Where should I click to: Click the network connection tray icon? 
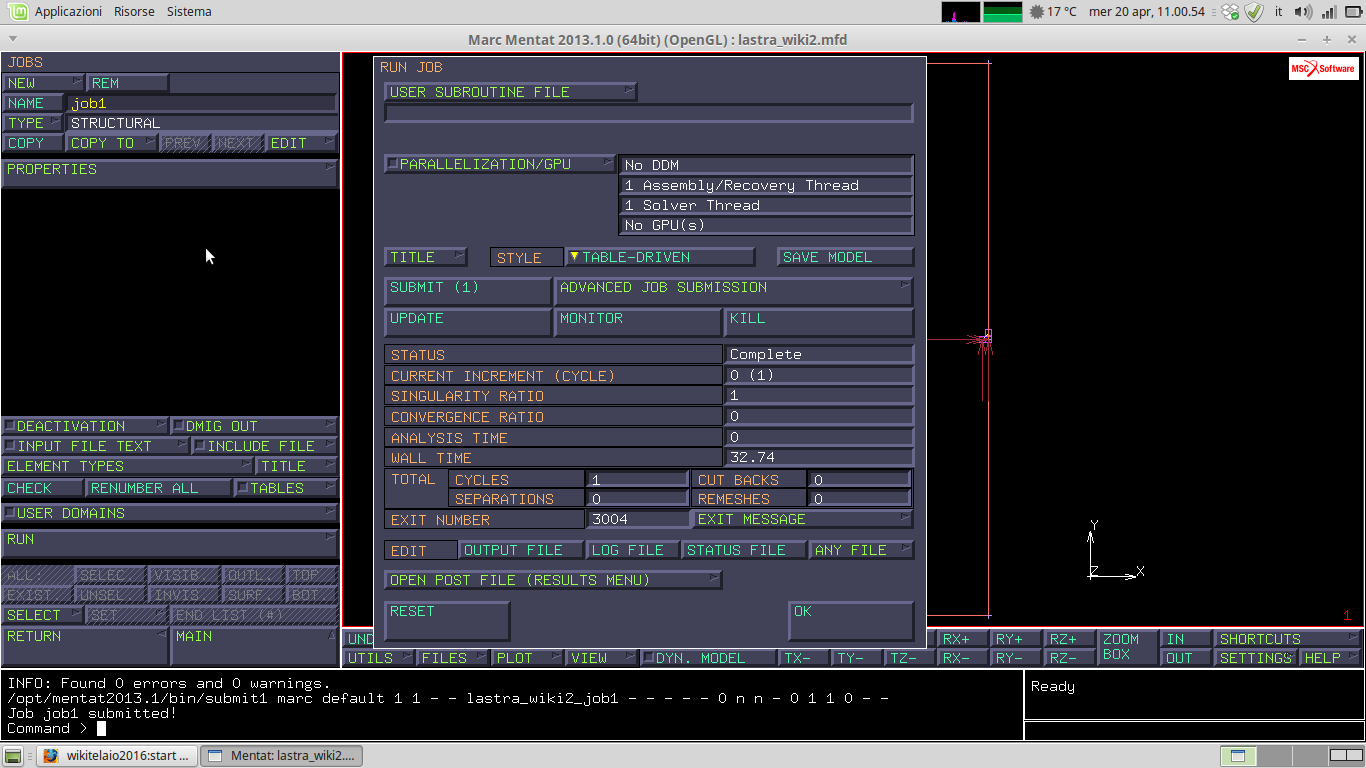[1328, 12]
